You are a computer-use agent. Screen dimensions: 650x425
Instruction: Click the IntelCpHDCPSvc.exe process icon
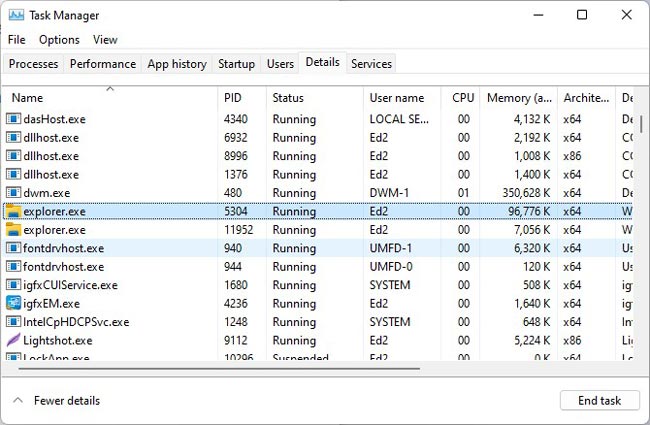click(x=13, y=322)
